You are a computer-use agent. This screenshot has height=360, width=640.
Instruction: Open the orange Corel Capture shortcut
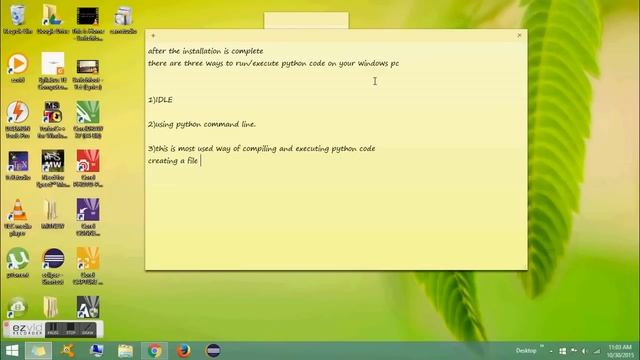pyautogui.click(x=87, y=266)
